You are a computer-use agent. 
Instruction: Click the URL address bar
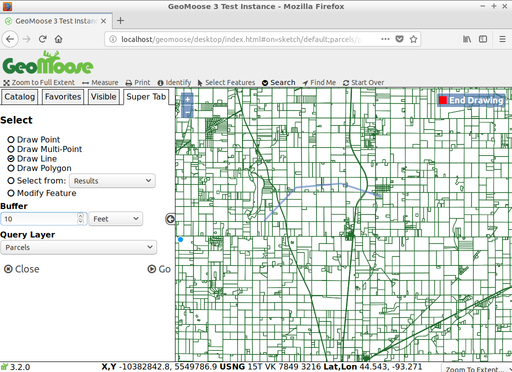pyautogui.click(x=241, y=39)
